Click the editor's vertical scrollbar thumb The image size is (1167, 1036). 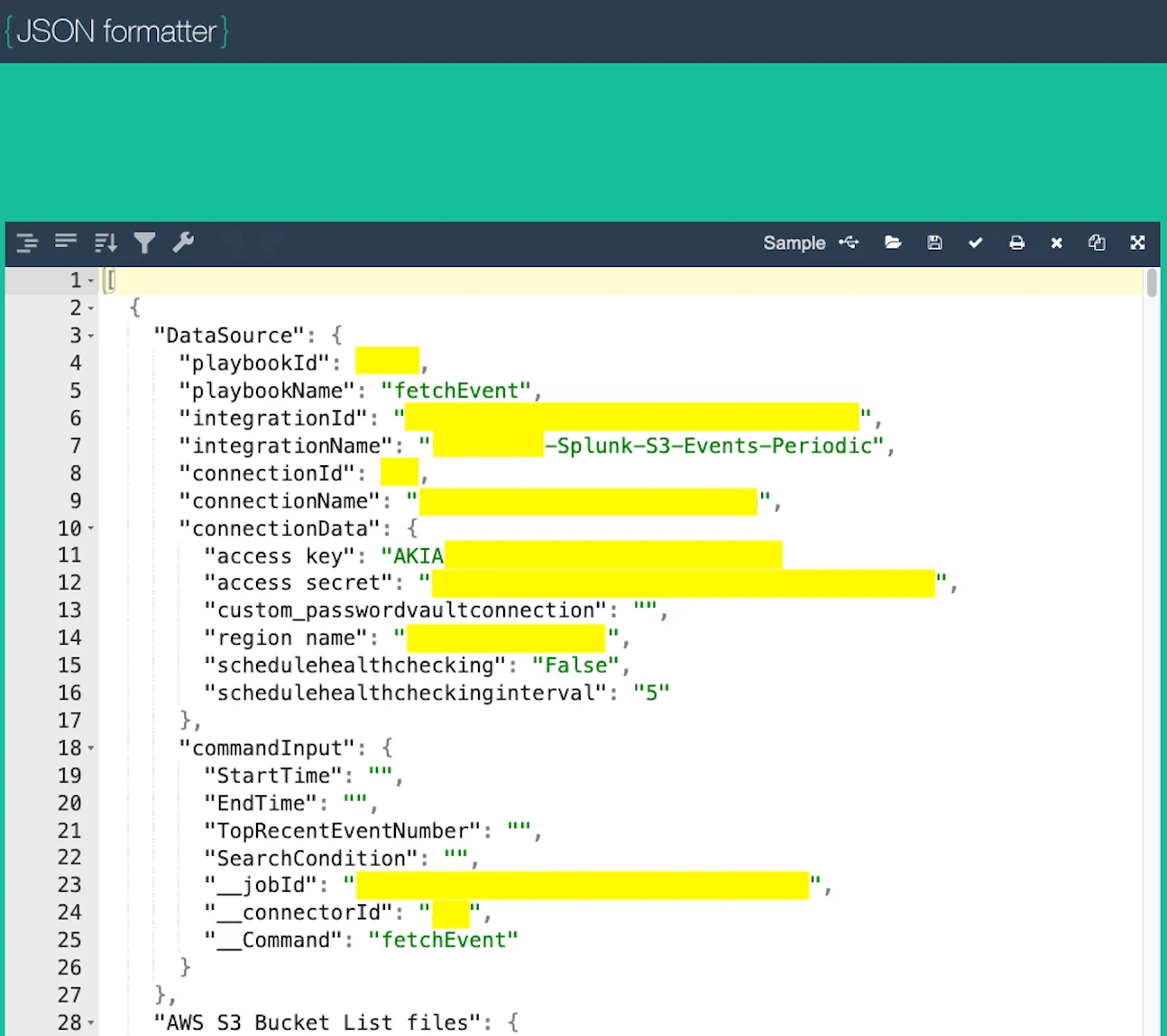click(x=1152, y=282)
